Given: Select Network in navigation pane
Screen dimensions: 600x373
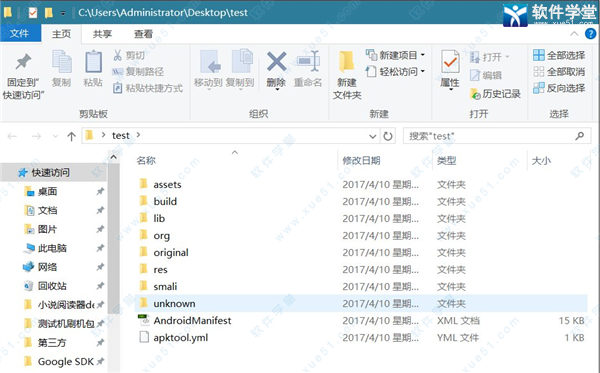Looking at the screenshot, I should tap(47, 267).
